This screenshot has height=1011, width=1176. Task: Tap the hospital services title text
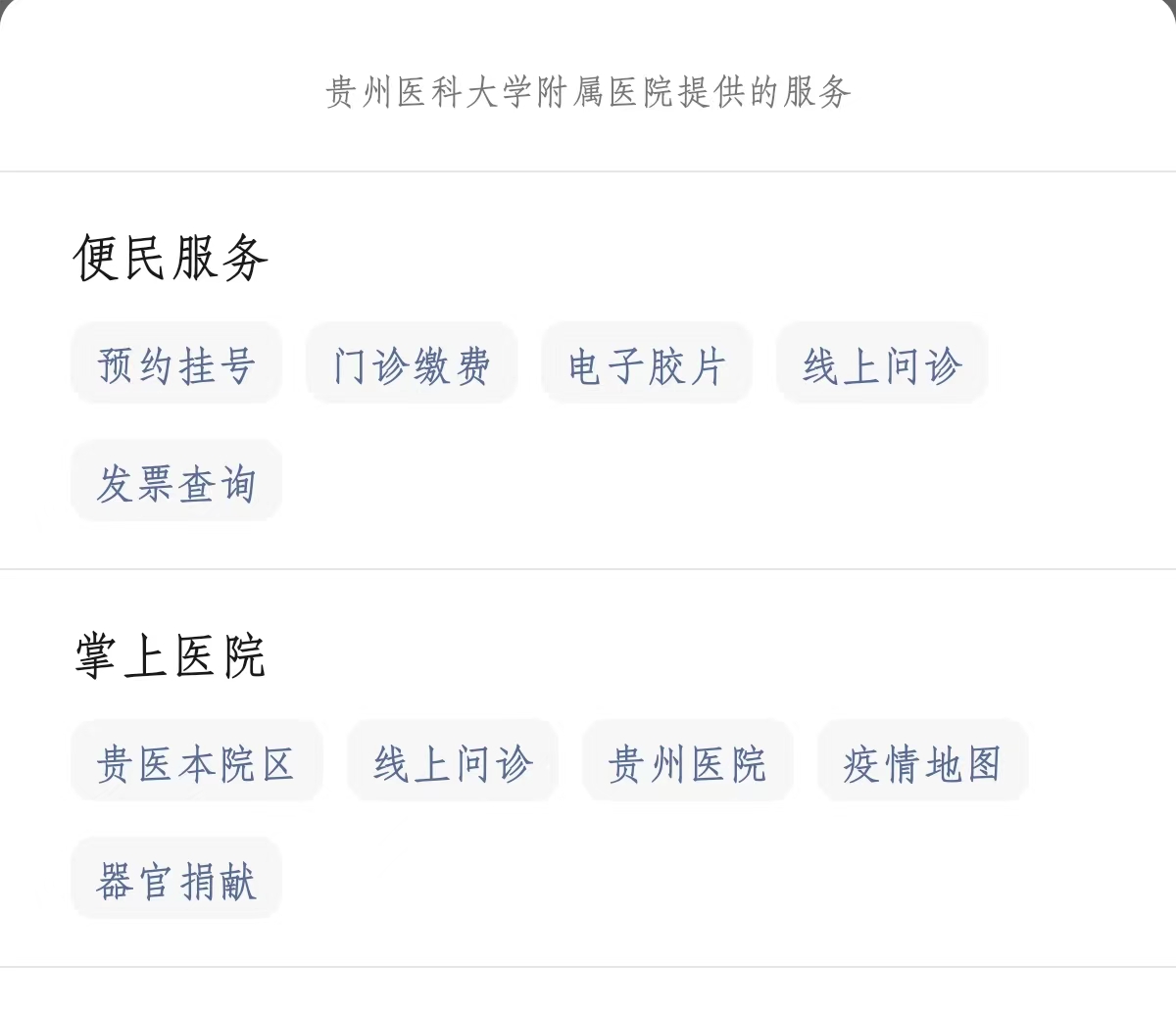(x=588, y=94)
